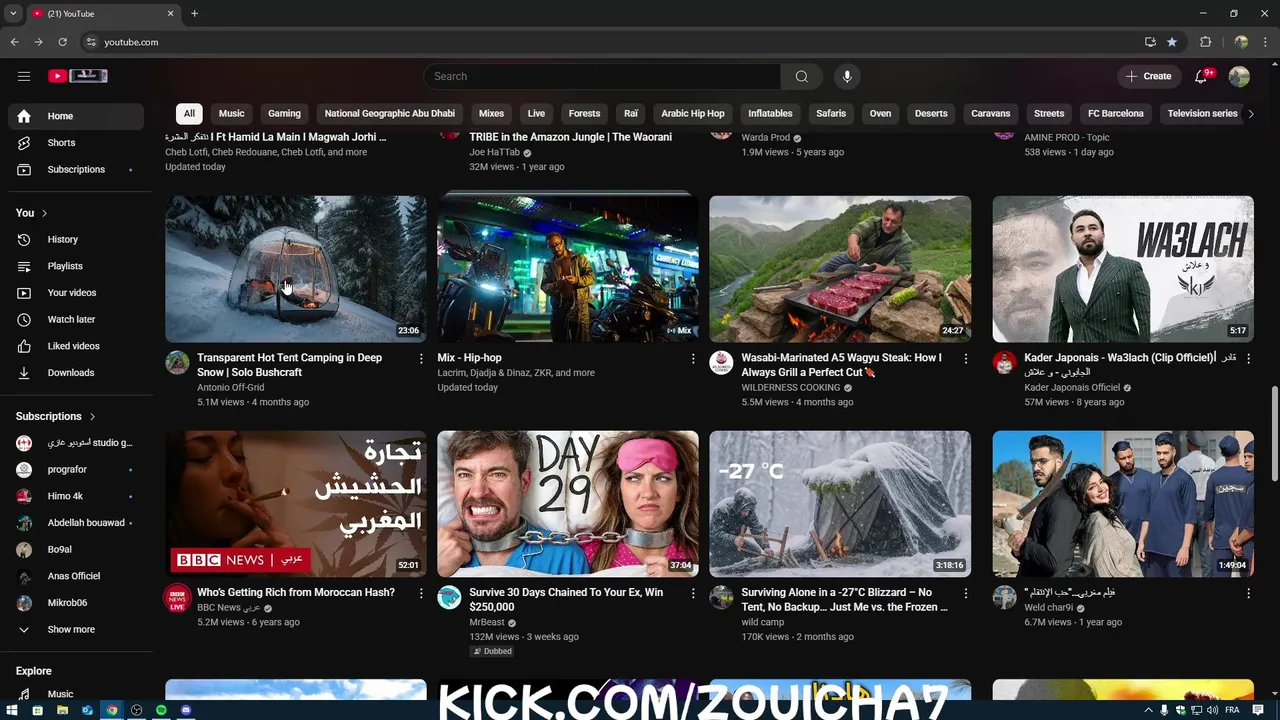Show next filter chips arrow

pyautogui.click(x=1250, y=114)
